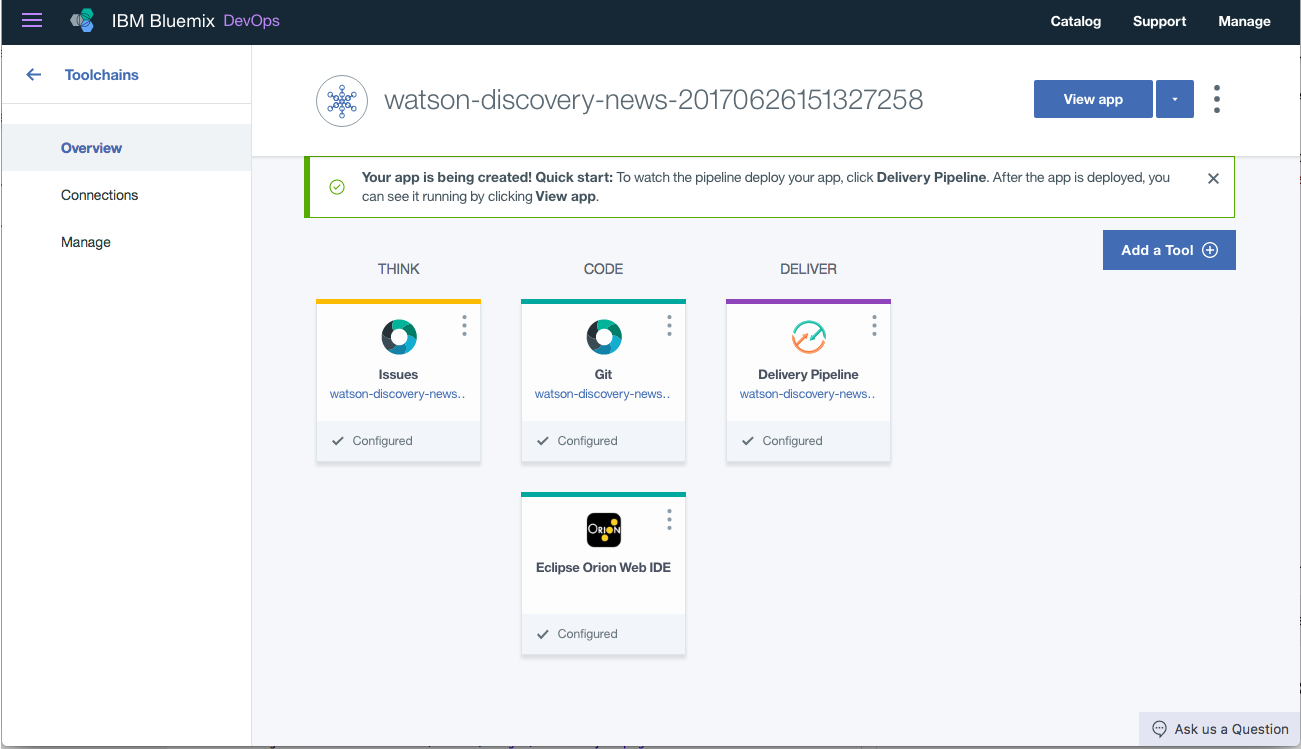Screen dimensions: 1301x749
Task: Click the Orion Web IDE Configured checkmark
Action: coord(543,634)
